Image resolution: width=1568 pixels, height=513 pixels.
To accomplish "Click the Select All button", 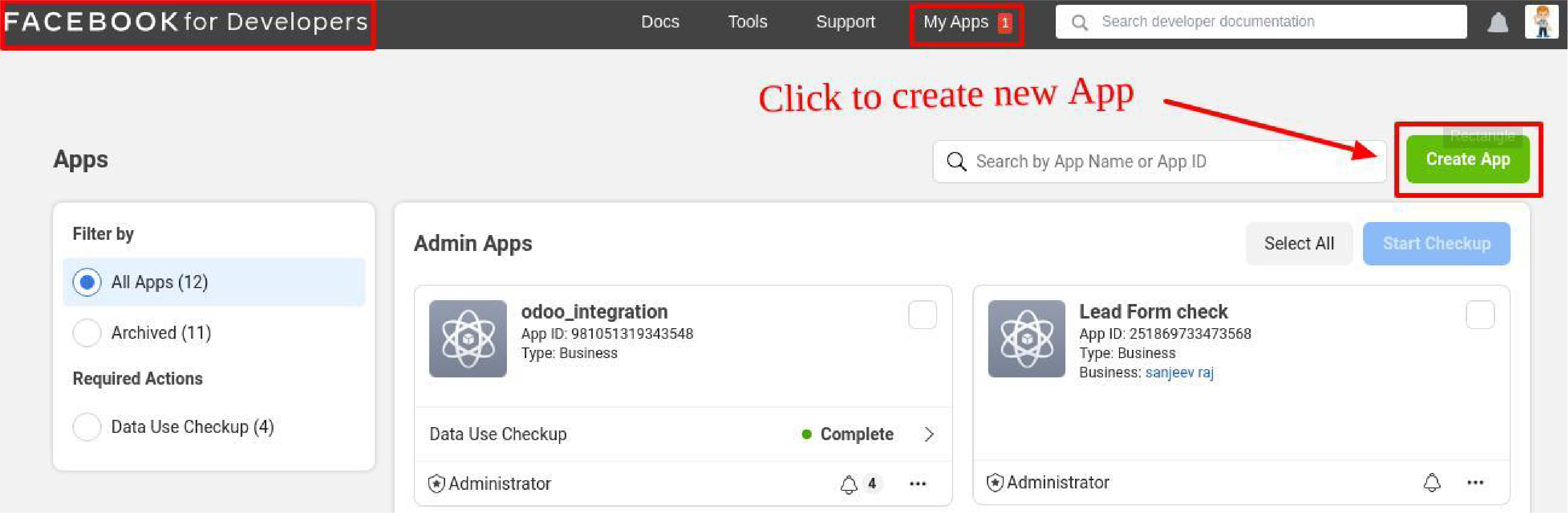I will pyautogui.click(x=1299, y=244).
